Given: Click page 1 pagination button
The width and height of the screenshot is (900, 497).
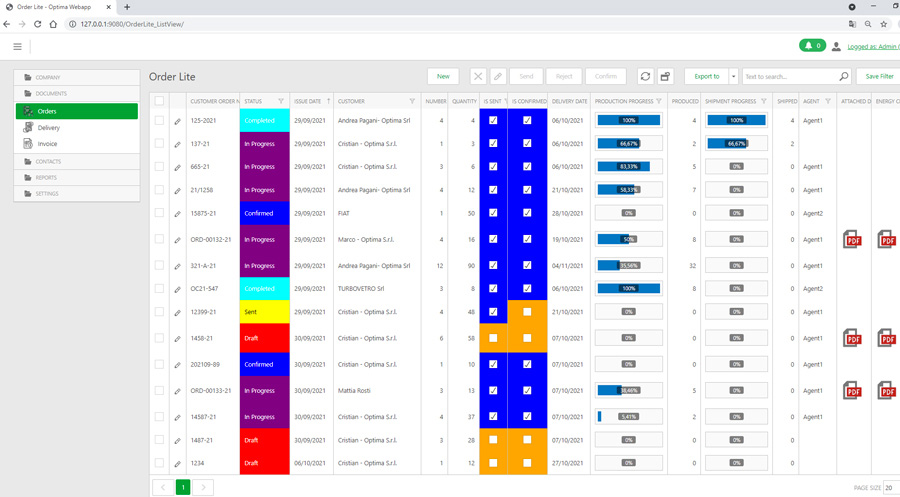Looking at the screenshot, I should (x=183, y=487).
